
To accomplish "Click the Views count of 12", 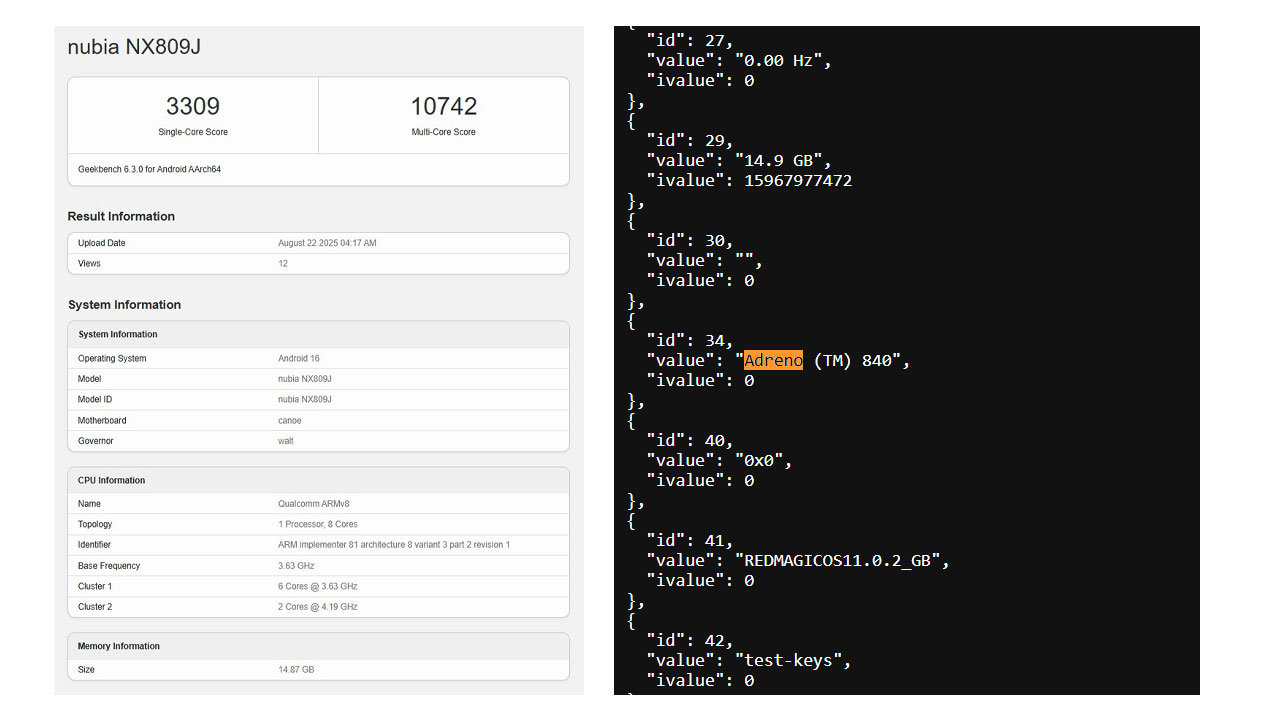I will (283, 264).
